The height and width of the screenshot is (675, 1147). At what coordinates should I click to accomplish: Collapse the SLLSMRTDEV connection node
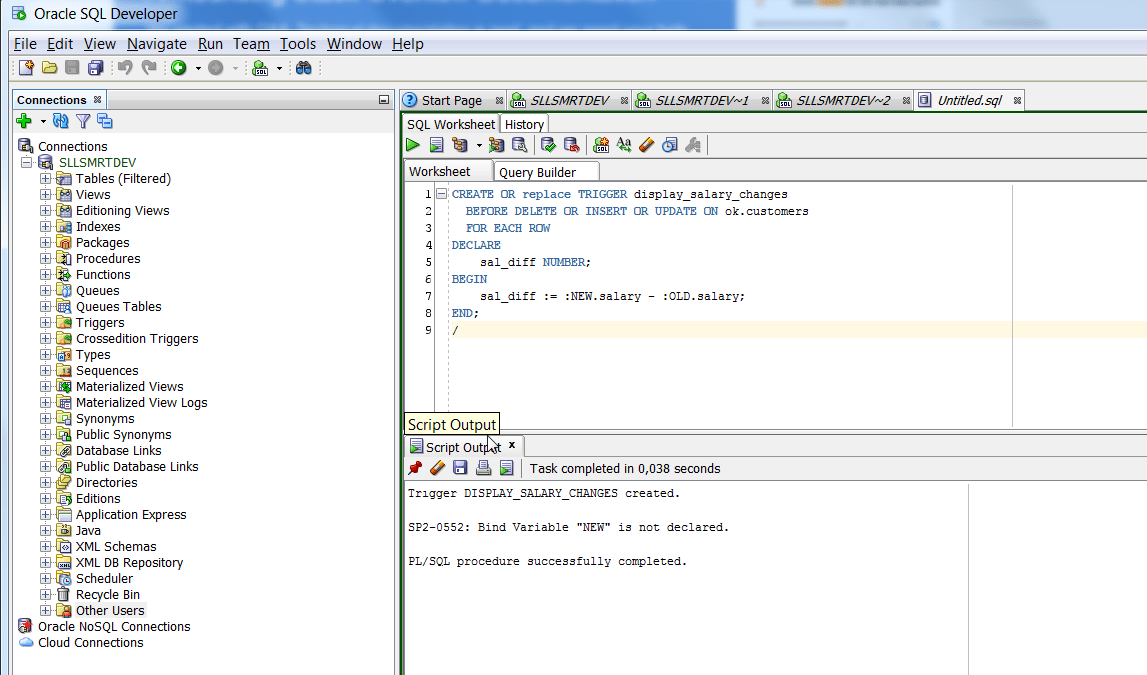(27, 162)
